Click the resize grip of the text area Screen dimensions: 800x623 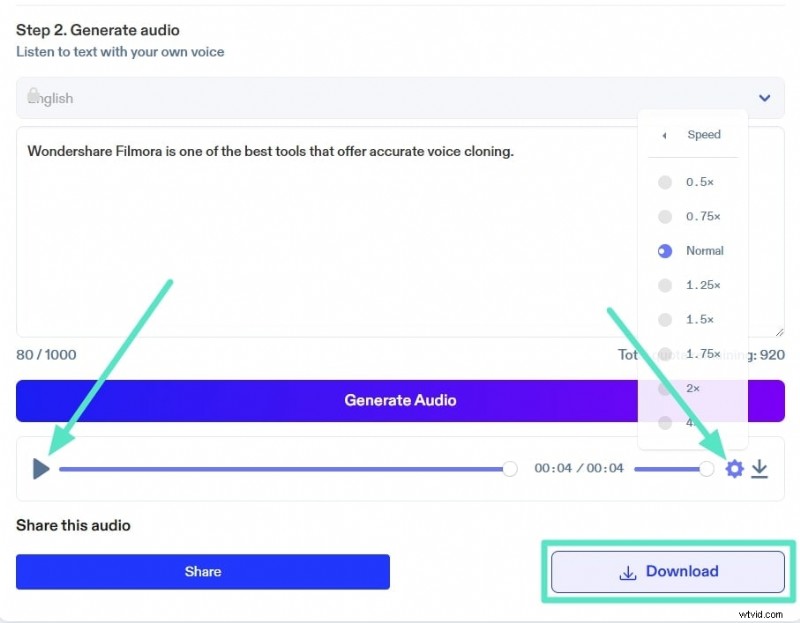coord(778,333)
